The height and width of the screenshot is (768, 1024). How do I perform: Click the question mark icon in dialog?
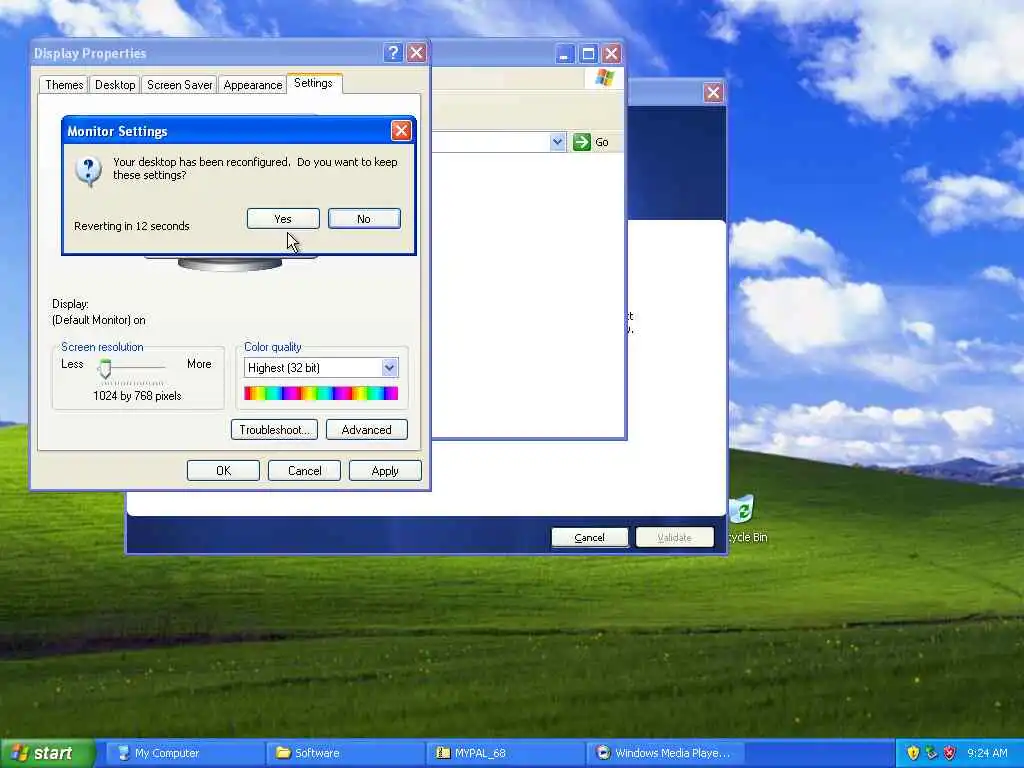[88, 171]
